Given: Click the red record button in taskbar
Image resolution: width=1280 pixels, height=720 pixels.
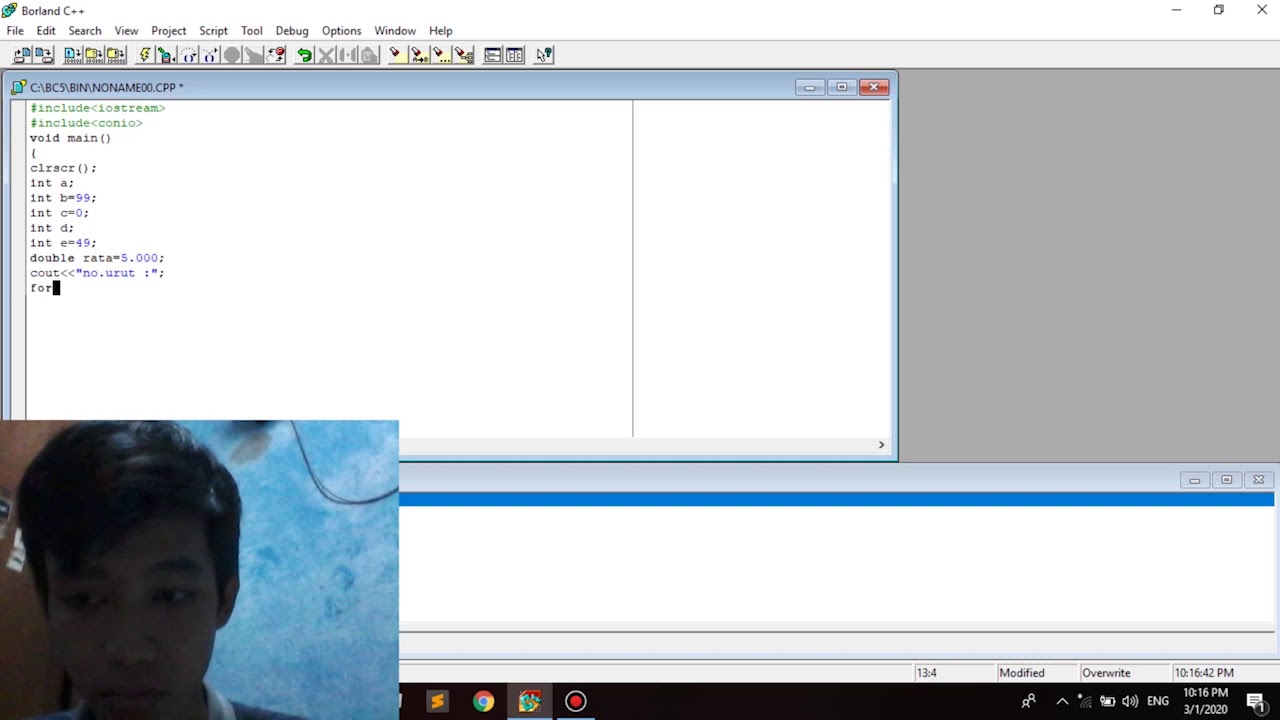Looking at the screenshot, I should coord(575,702).
